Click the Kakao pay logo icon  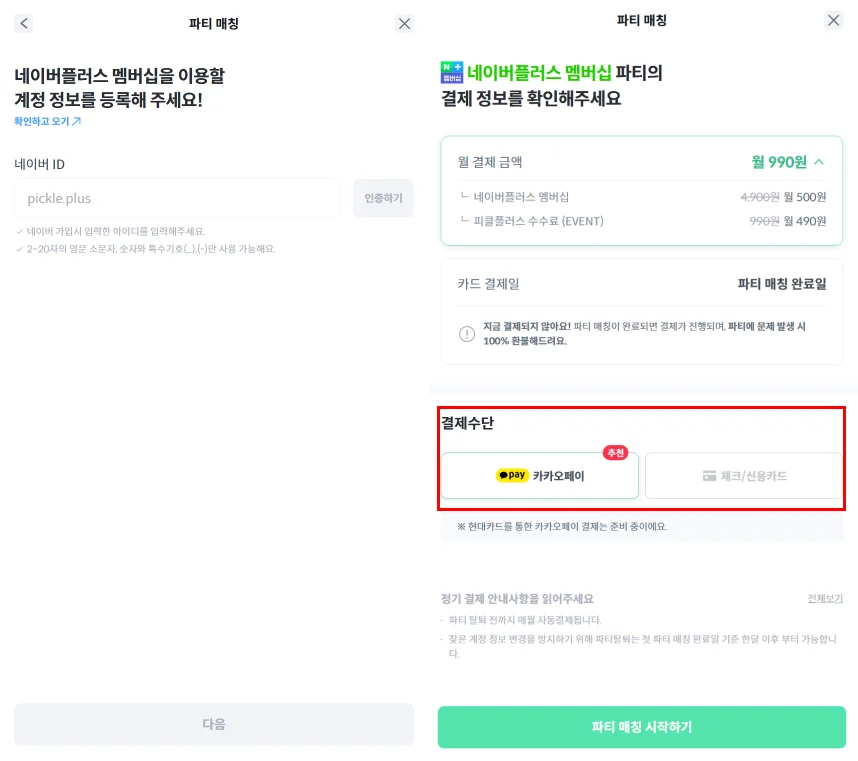(x=512, y=476)
